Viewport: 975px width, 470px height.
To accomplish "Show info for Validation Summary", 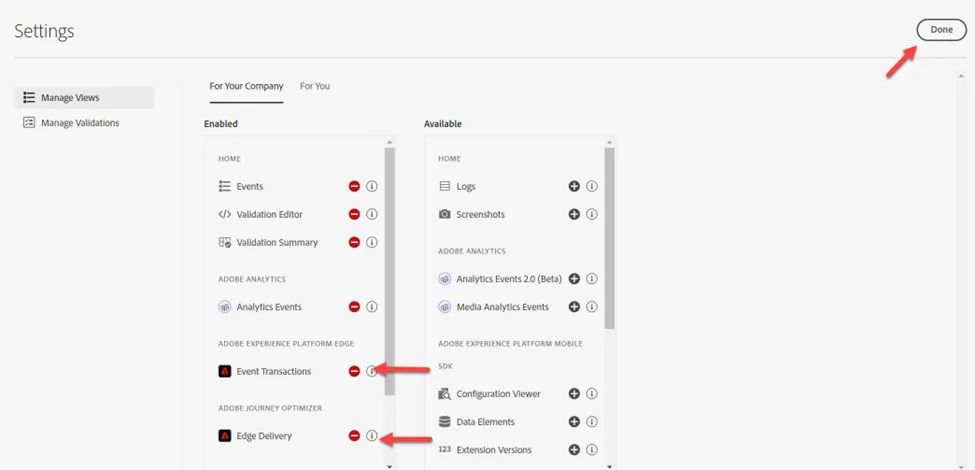I will (x=372, y=242).
